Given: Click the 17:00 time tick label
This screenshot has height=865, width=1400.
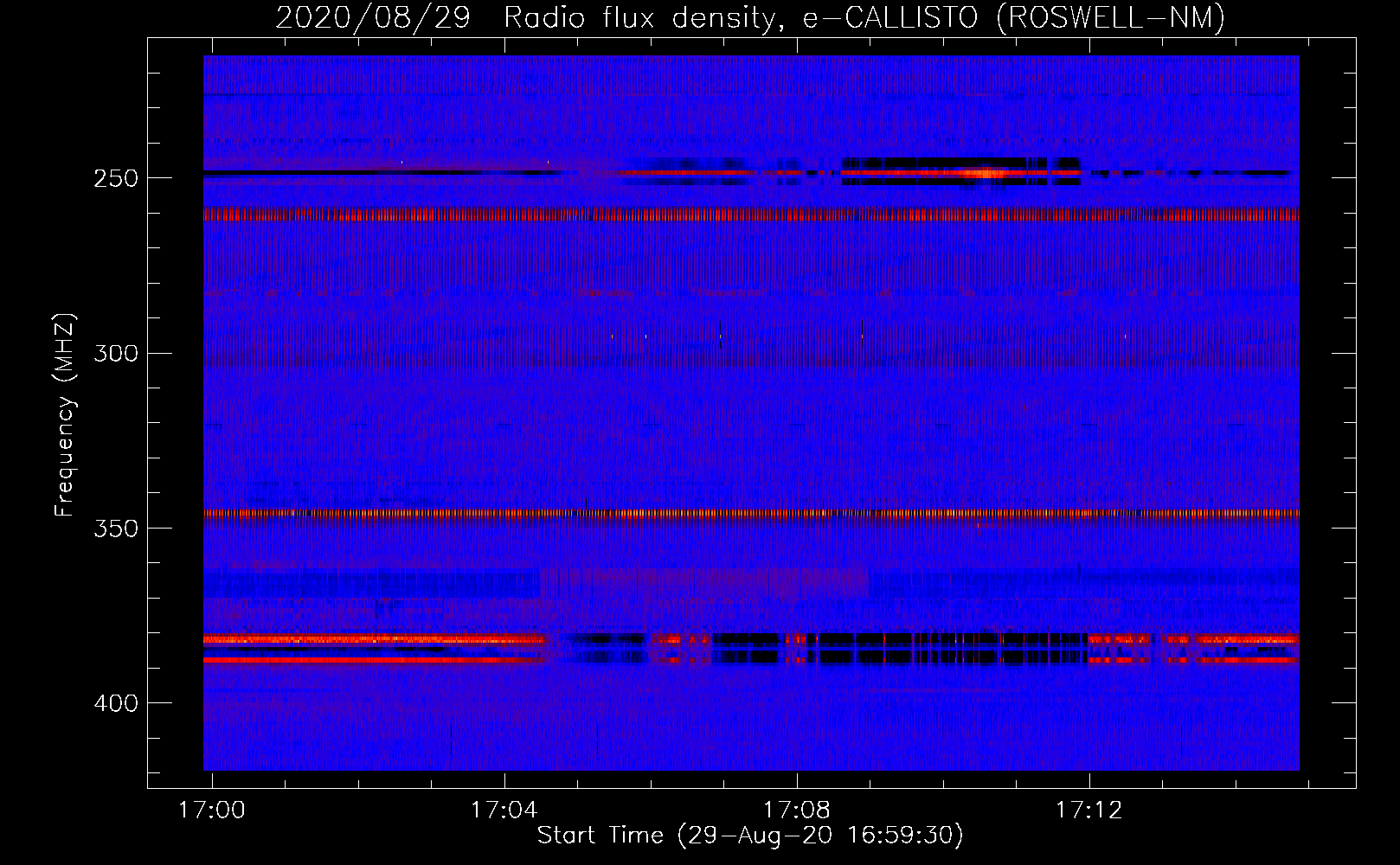Looking at the screenshot, I should tap(212, 811).
